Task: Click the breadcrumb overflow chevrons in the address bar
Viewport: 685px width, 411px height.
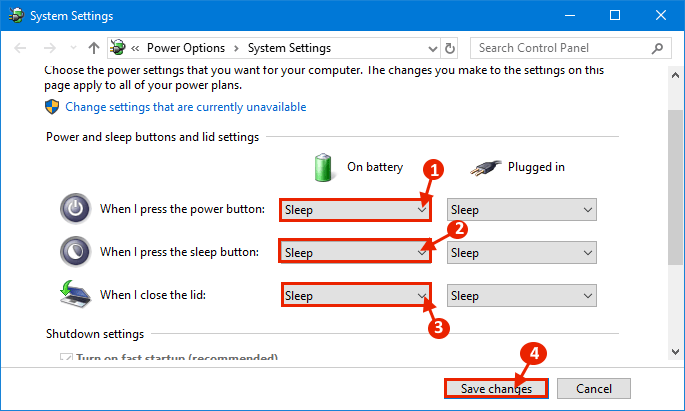Action: (135, 48)
